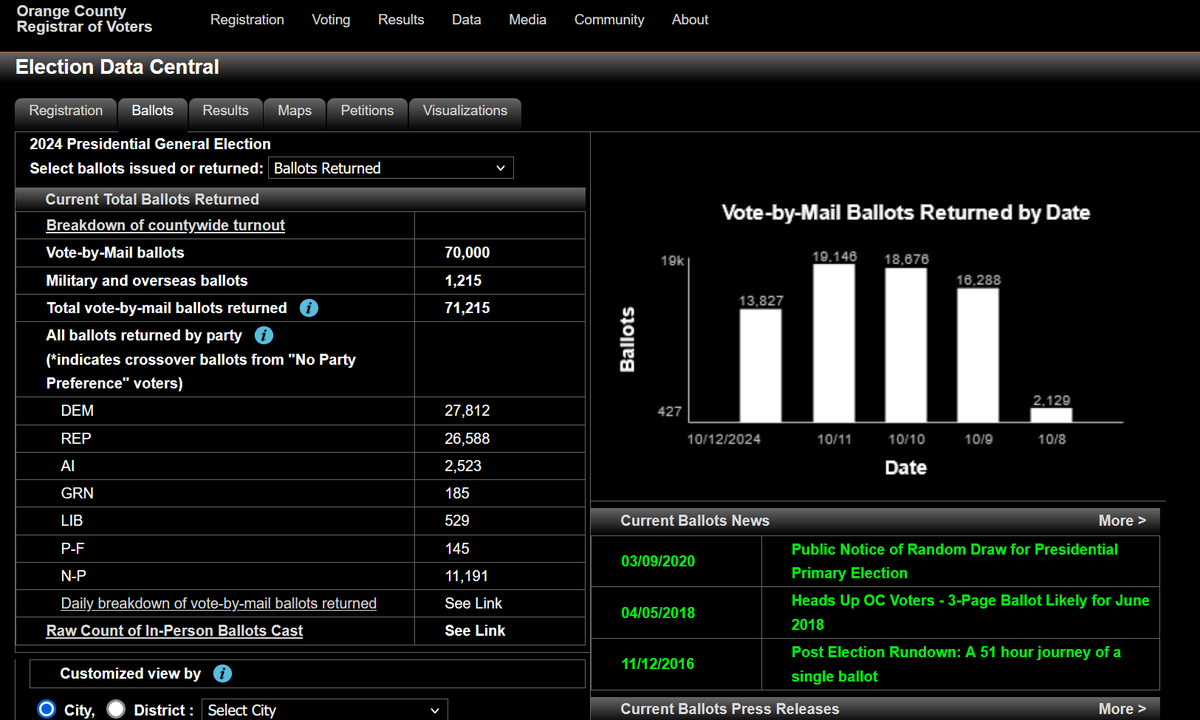Switch to the Registration data tab
The image size is (1200, 720).
coord(66,112)
